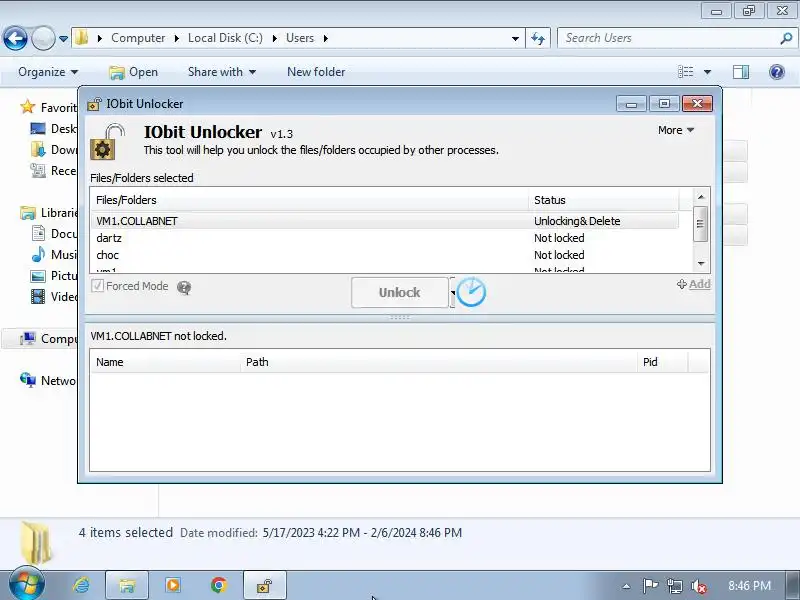The image size is (800, 600).
Task: Open address bar history dropdown arrow
Action: [x=515, y=38]
